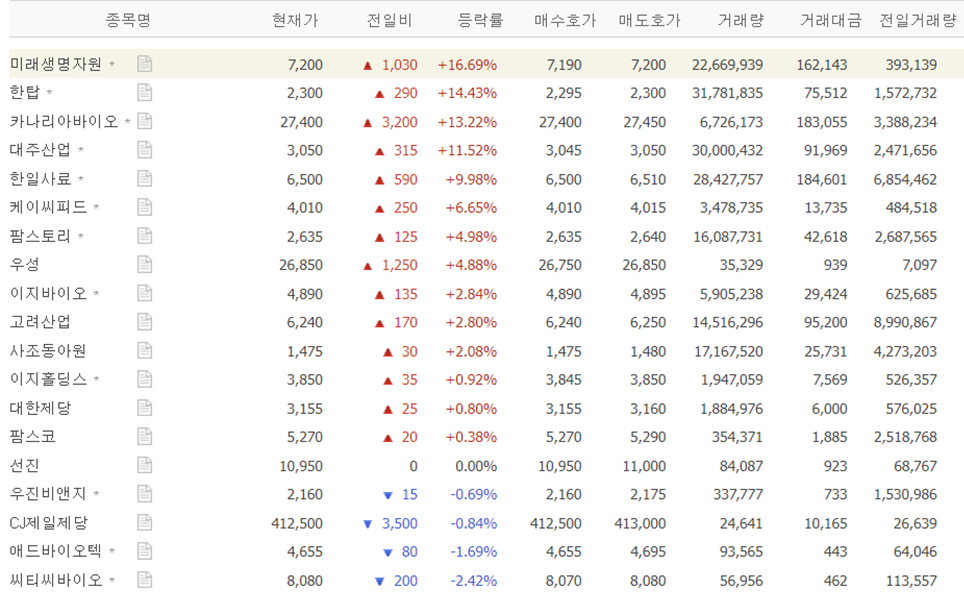Select the 26,750 bid price cell
The width and height of the screenshot is (964, 602).
[560, 265]
